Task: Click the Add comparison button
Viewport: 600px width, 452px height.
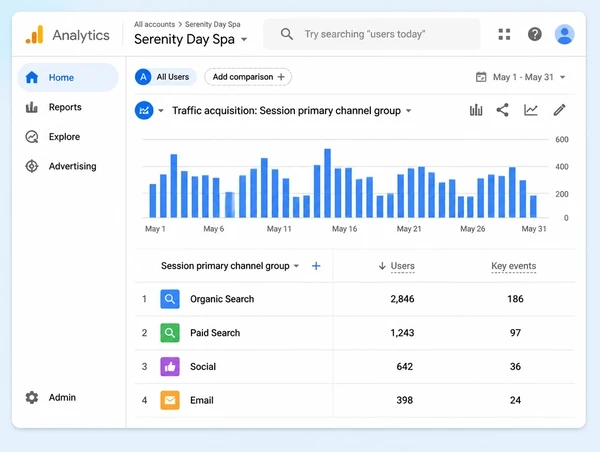Action: [248, 77]
